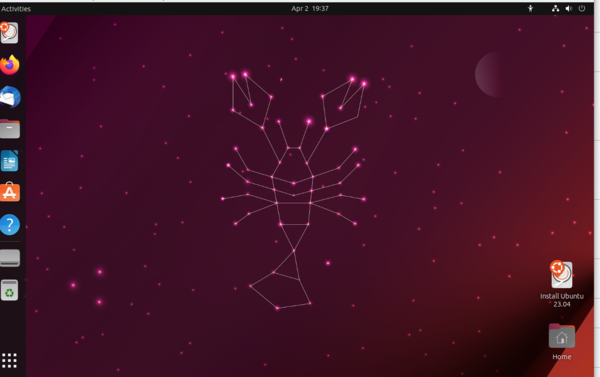
Task: Open Ubuntu Software from the dock
Action: [x=10, y=192]
